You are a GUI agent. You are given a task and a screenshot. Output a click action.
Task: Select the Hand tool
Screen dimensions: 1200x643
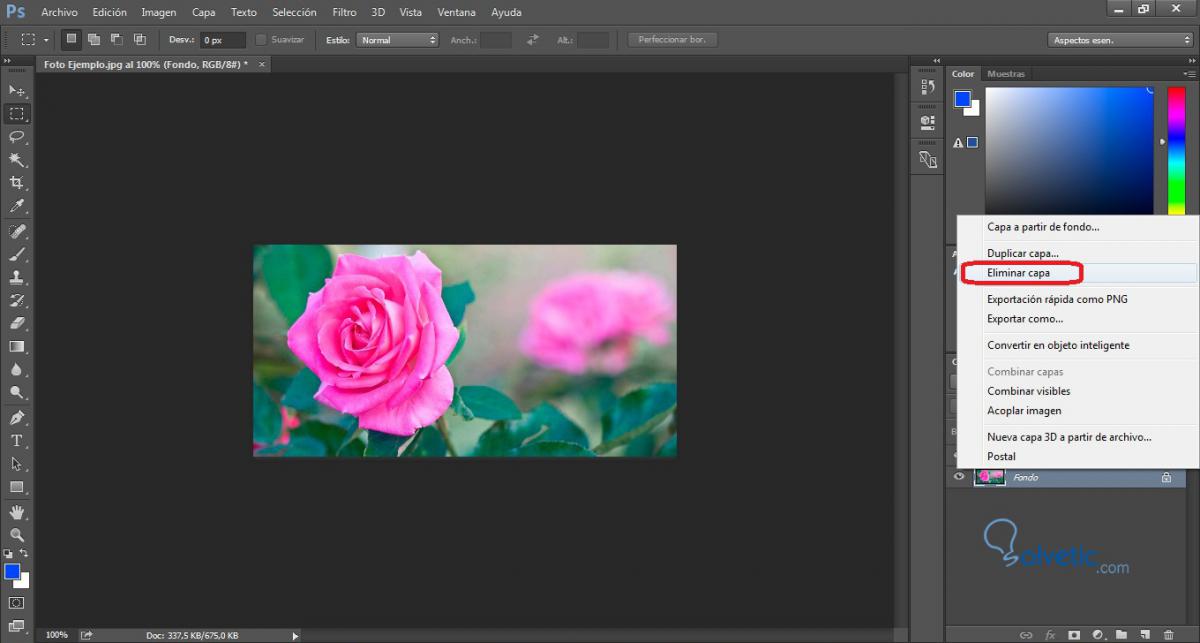16,512
